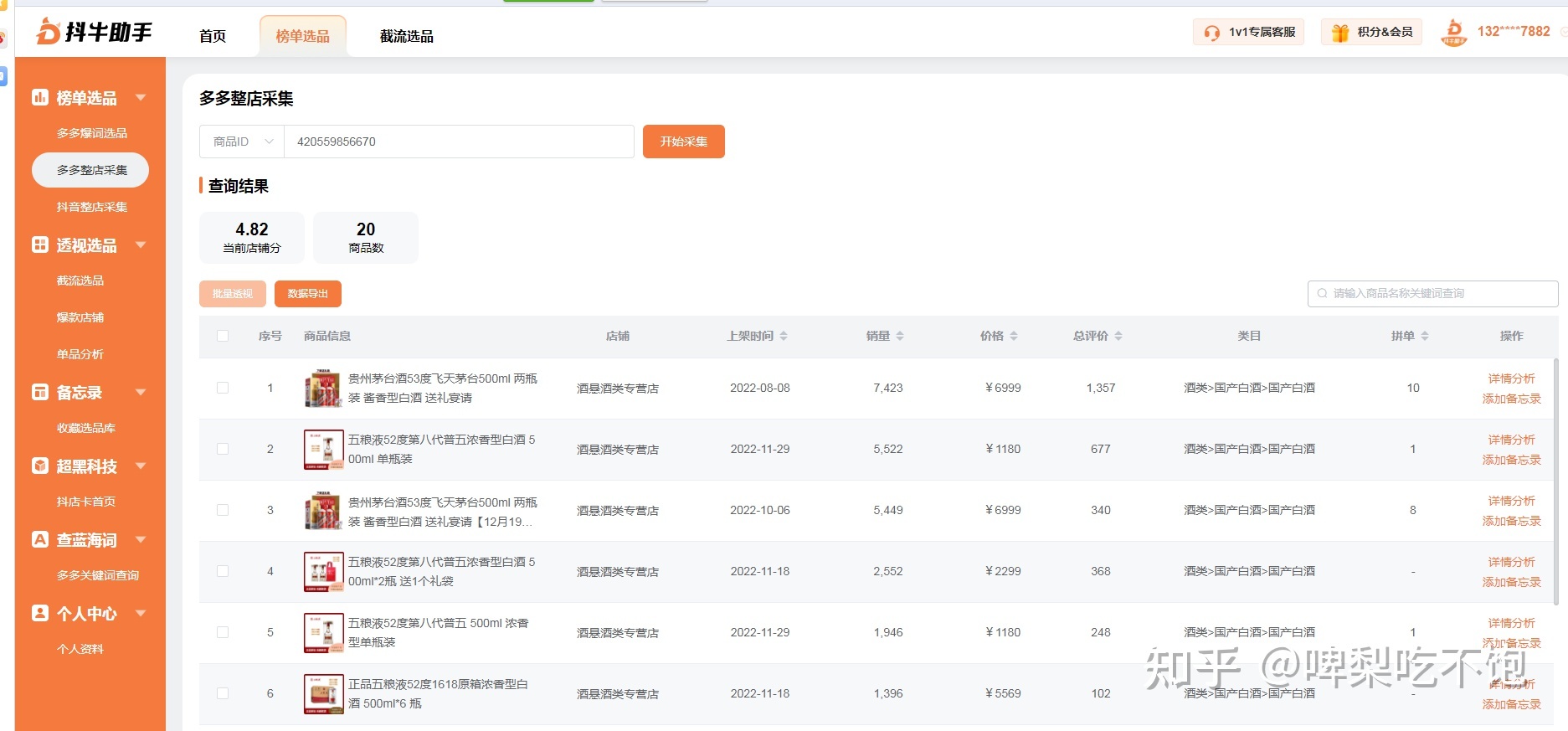Collapse the 超黑科技 sidebar group arrow
The width and height of the screenshot is (1568, 731).
tap(141, 466)
